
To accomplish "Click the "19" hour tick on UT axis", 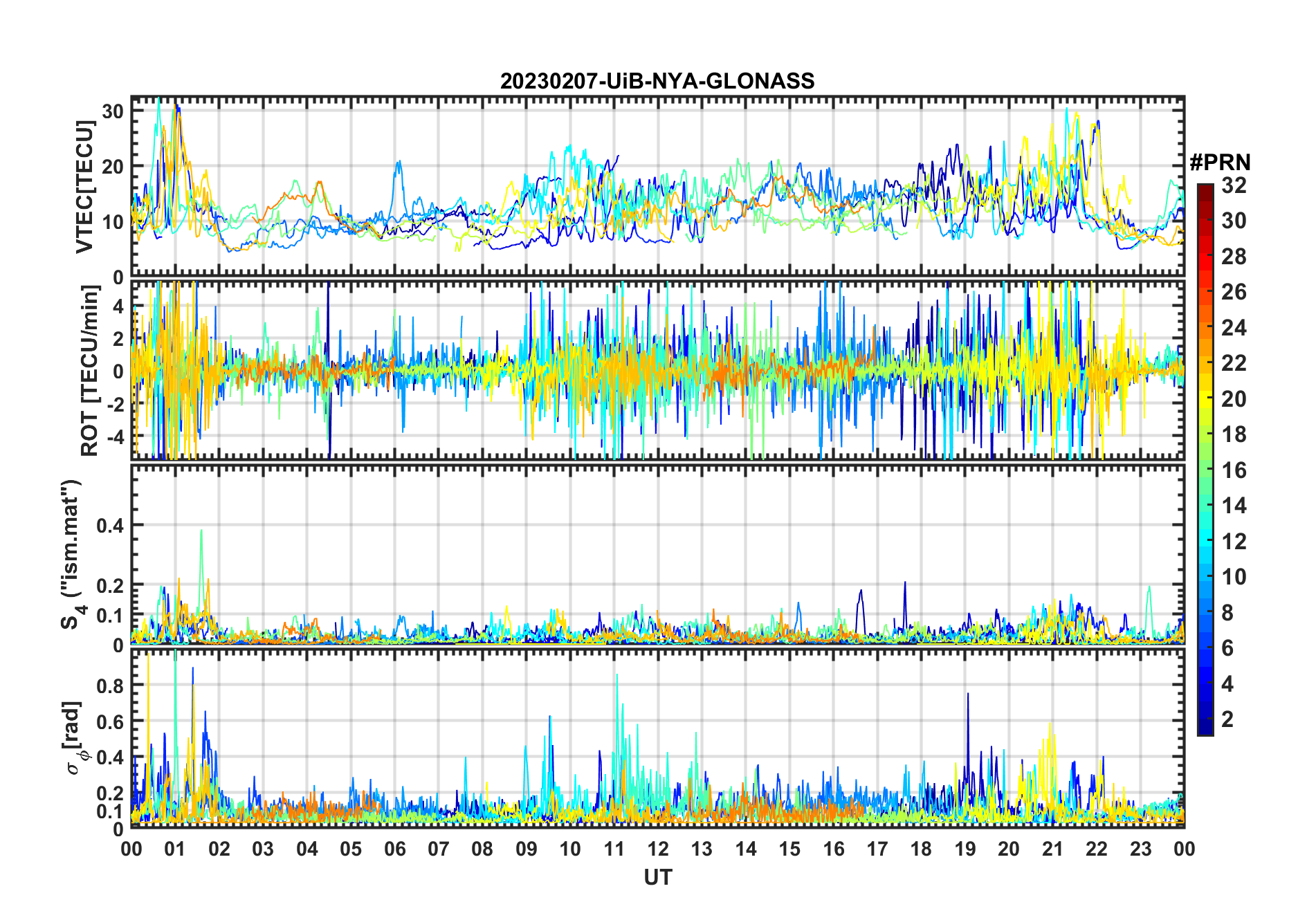I will click(x=965, y=849).
